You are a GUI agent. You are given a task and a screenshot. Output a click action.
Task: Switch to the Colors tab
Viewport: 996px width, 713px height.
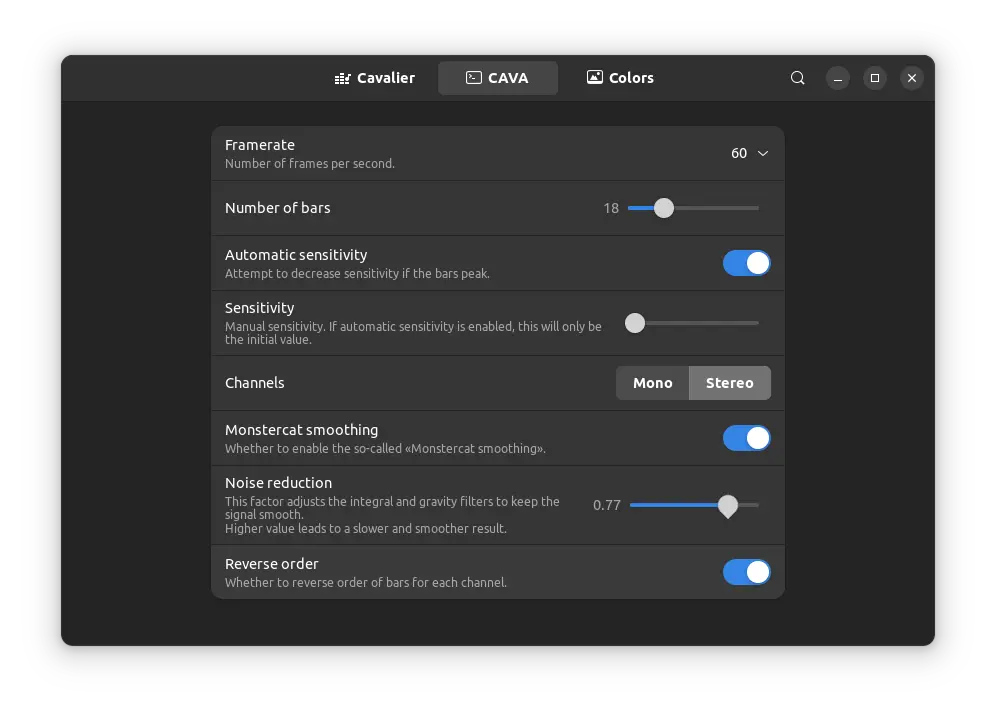pyautogui.click(x=620, y=78)
